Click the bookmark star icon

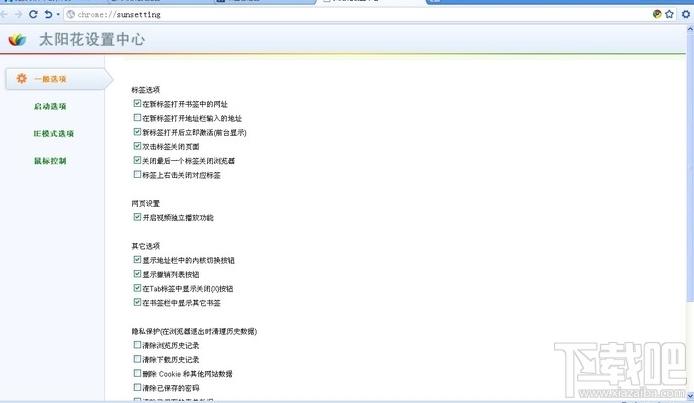pyautogui.click(x=669, y=14)
